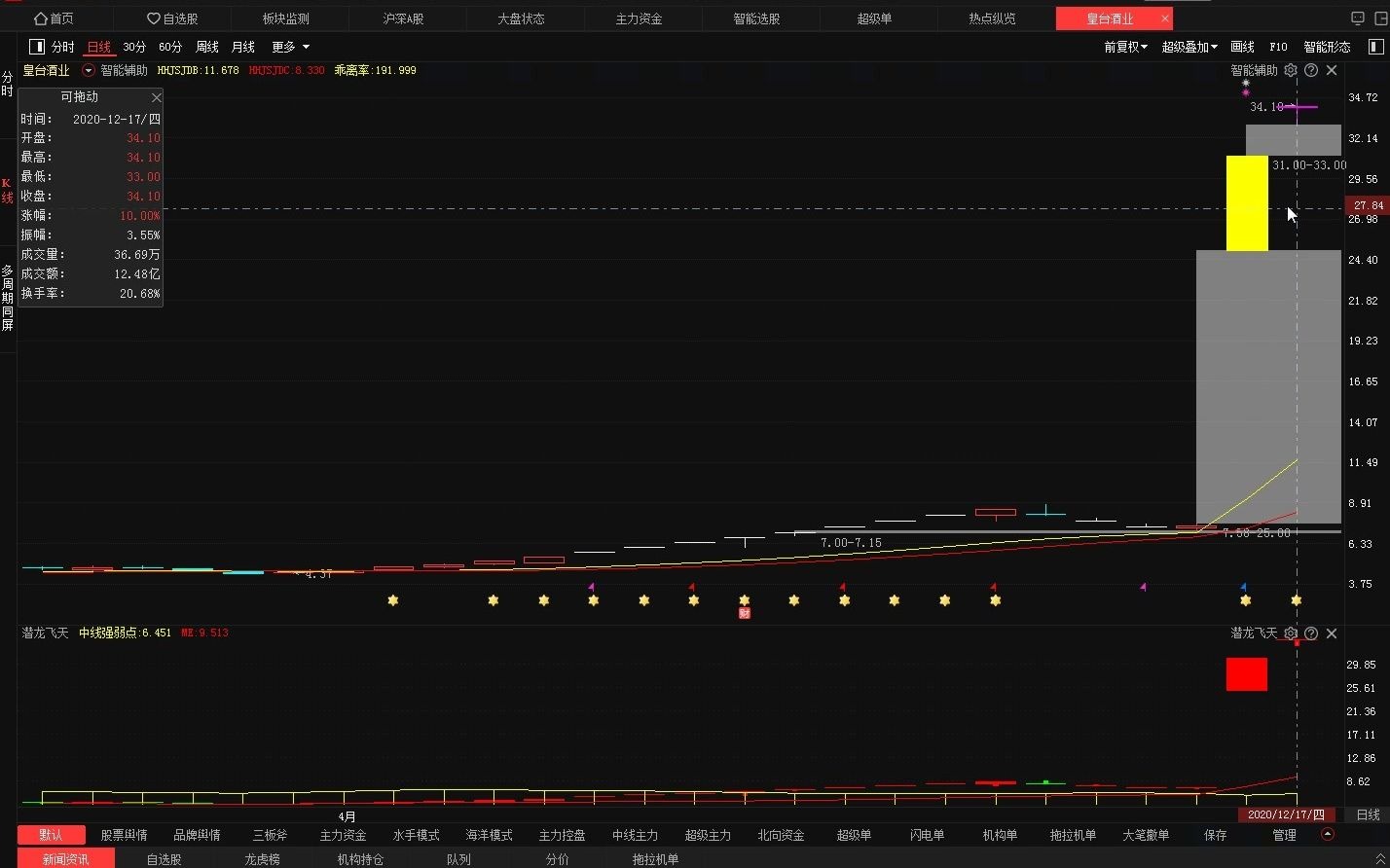Select the 海洋模式 indicator tab
This screenshot has height=868, width=1390.
click(x=489, y=835)
